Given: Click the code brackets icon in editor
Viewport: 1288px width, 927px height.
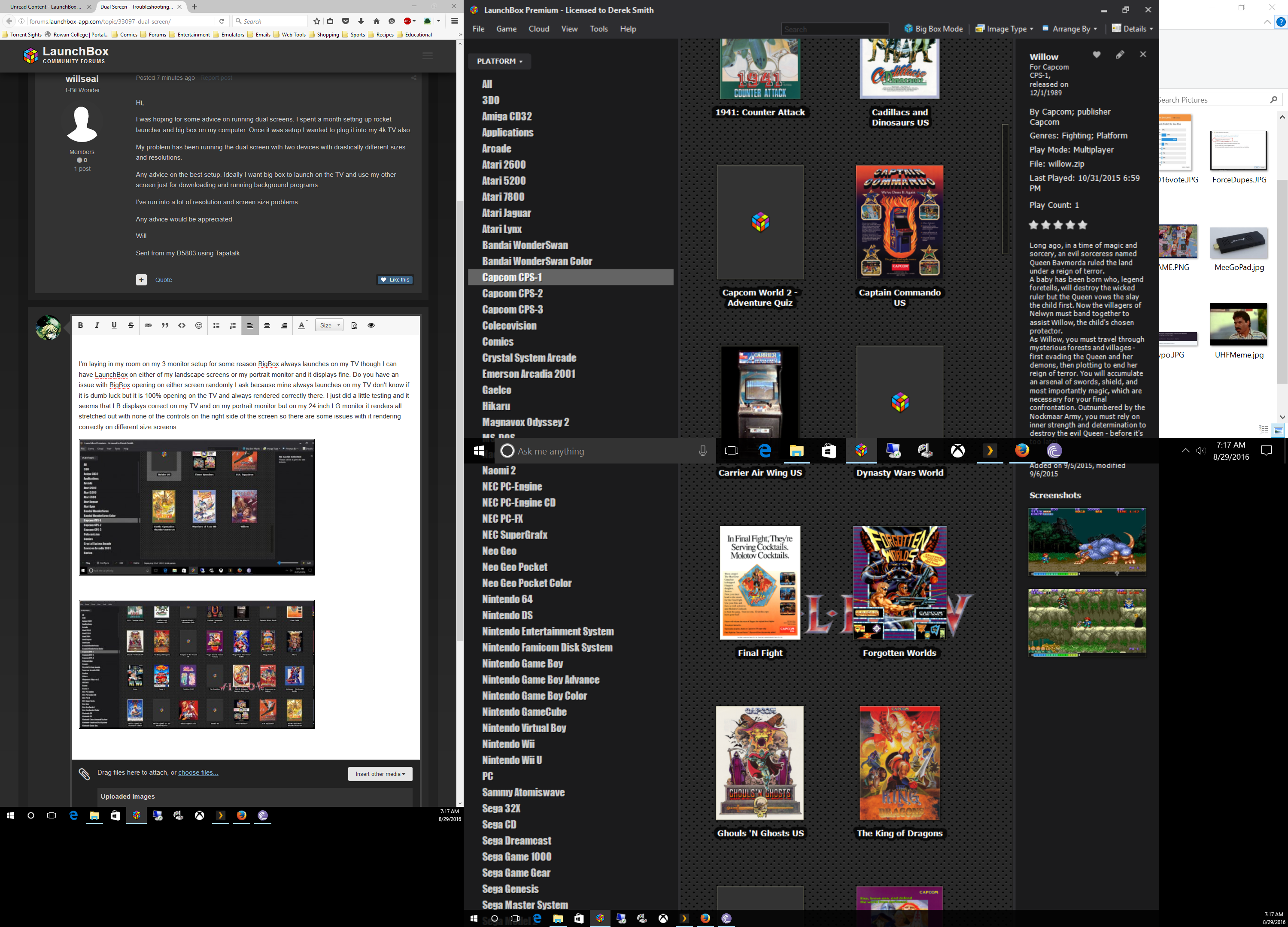Looking at the screenshot, I should (182, 325).
